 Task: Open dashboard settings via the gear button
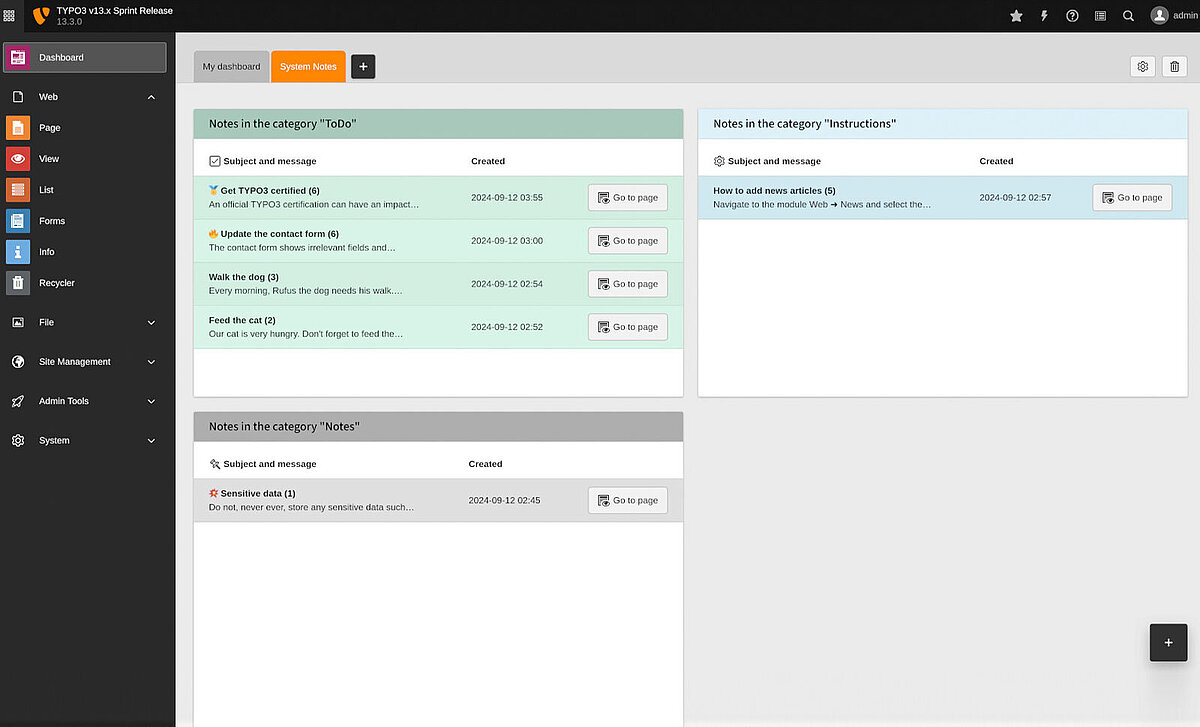click(1142, 66)
